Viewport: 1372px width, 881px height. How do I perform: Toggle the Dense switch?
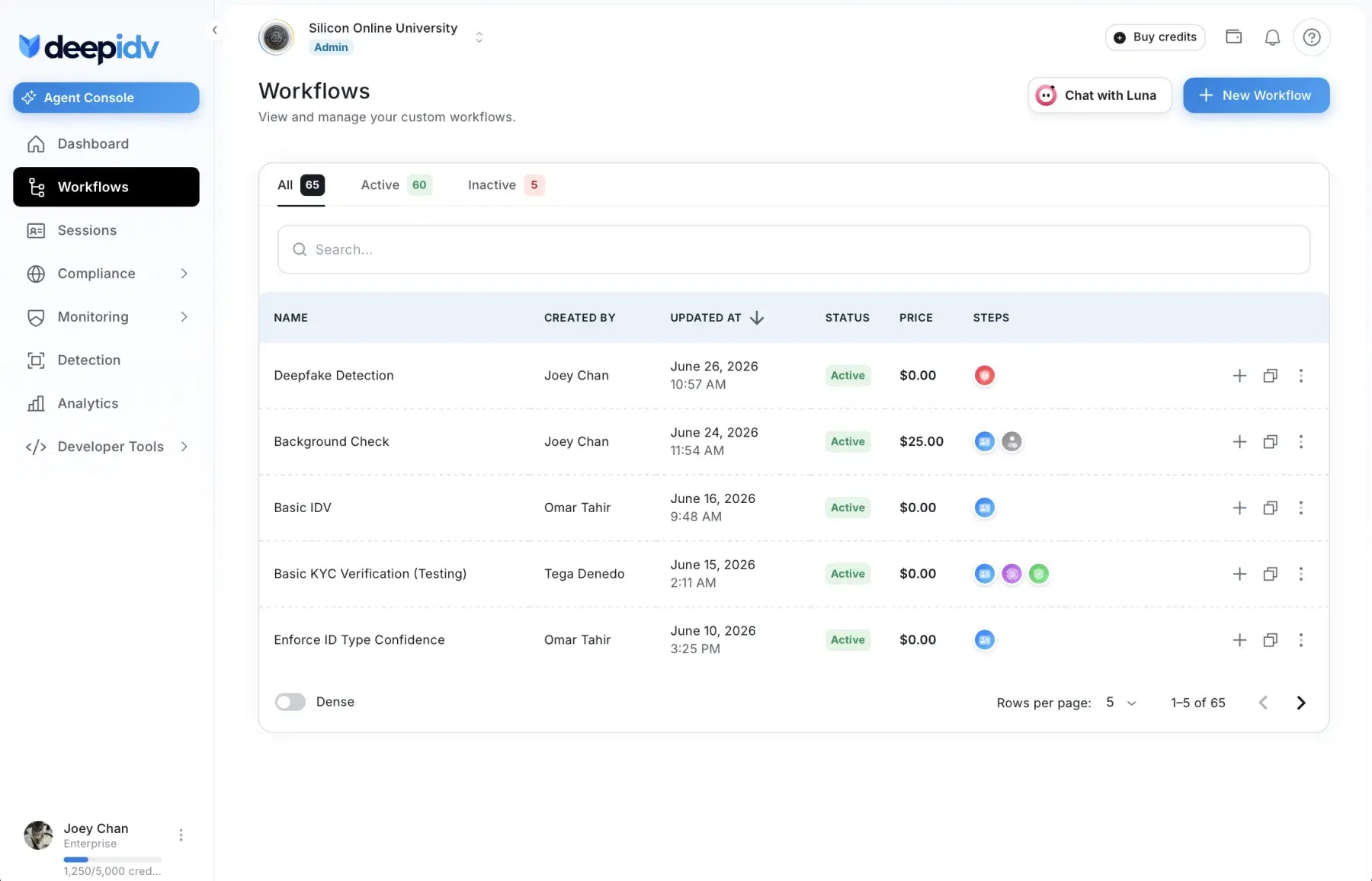tap(290, 702)
